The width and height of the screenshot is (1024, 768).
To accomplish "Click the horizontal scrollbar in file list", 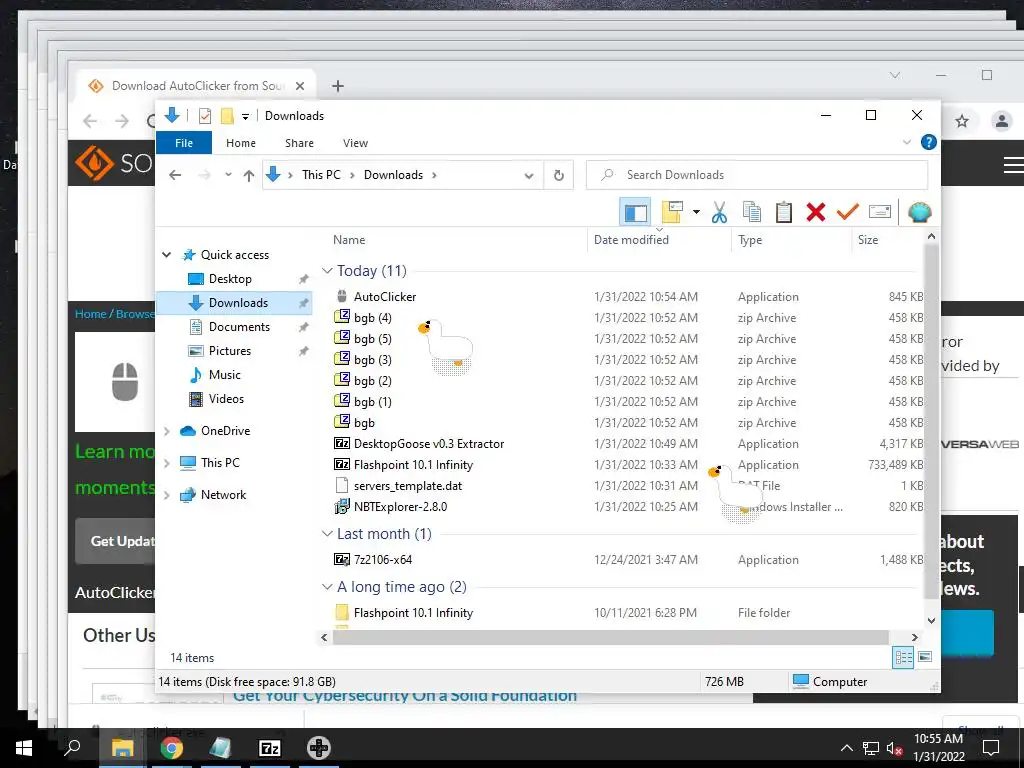I will point(611,637).
